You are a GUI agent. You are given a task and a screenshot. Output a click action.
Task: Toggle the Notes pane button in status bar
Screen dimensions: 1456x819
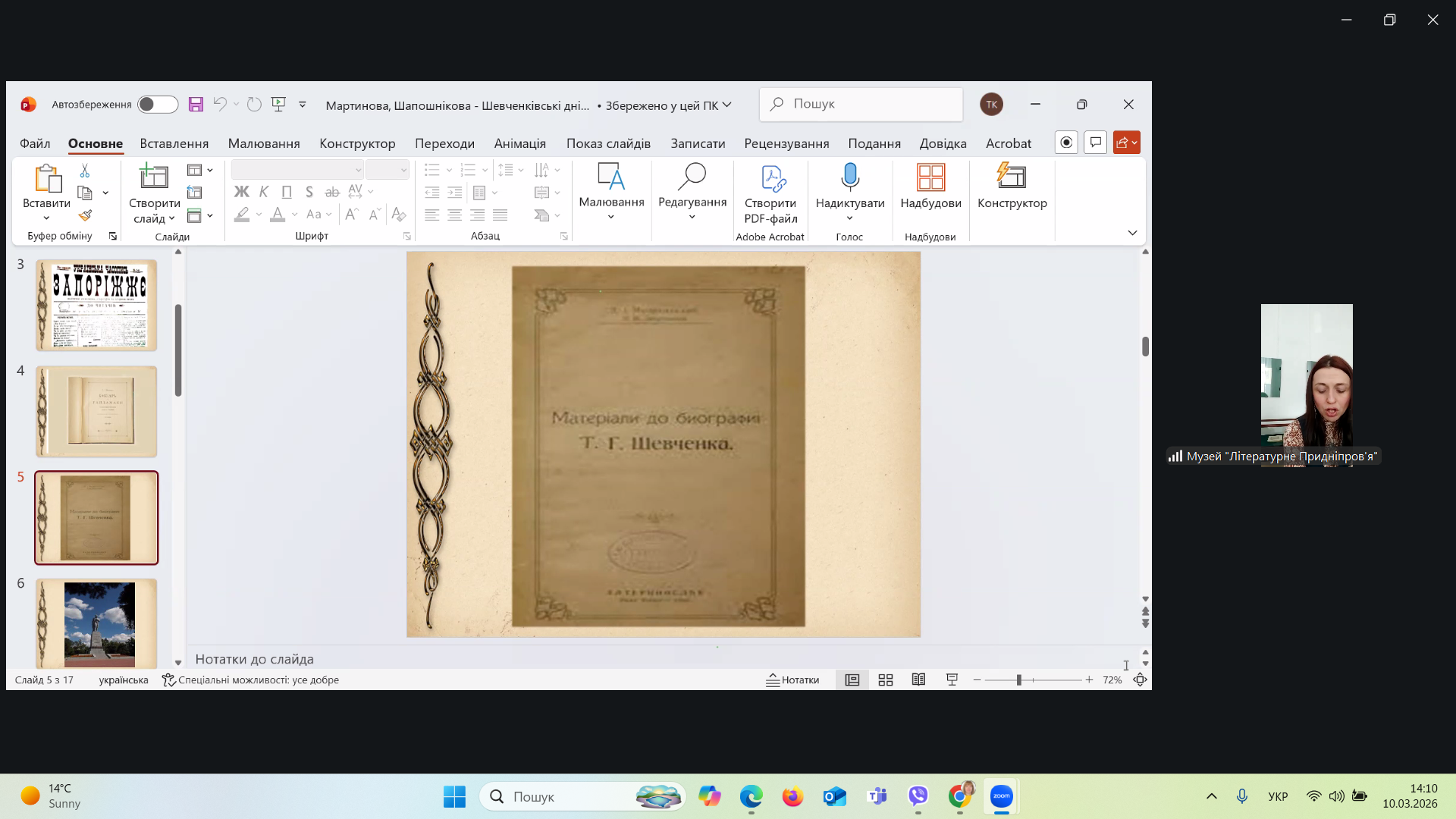point(792,680)
